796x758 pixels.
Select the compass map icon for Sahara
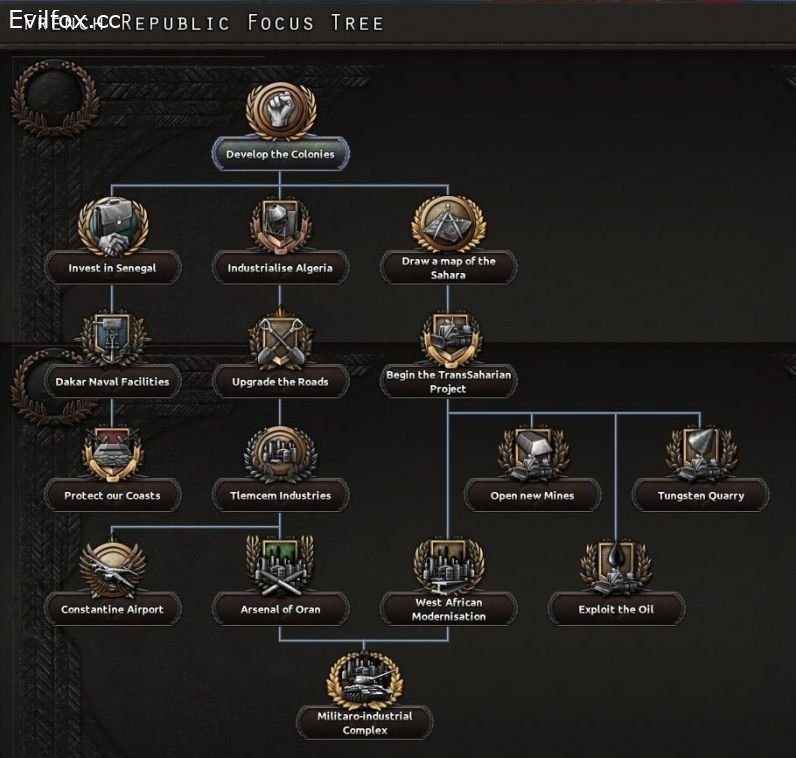click(448, 222)
